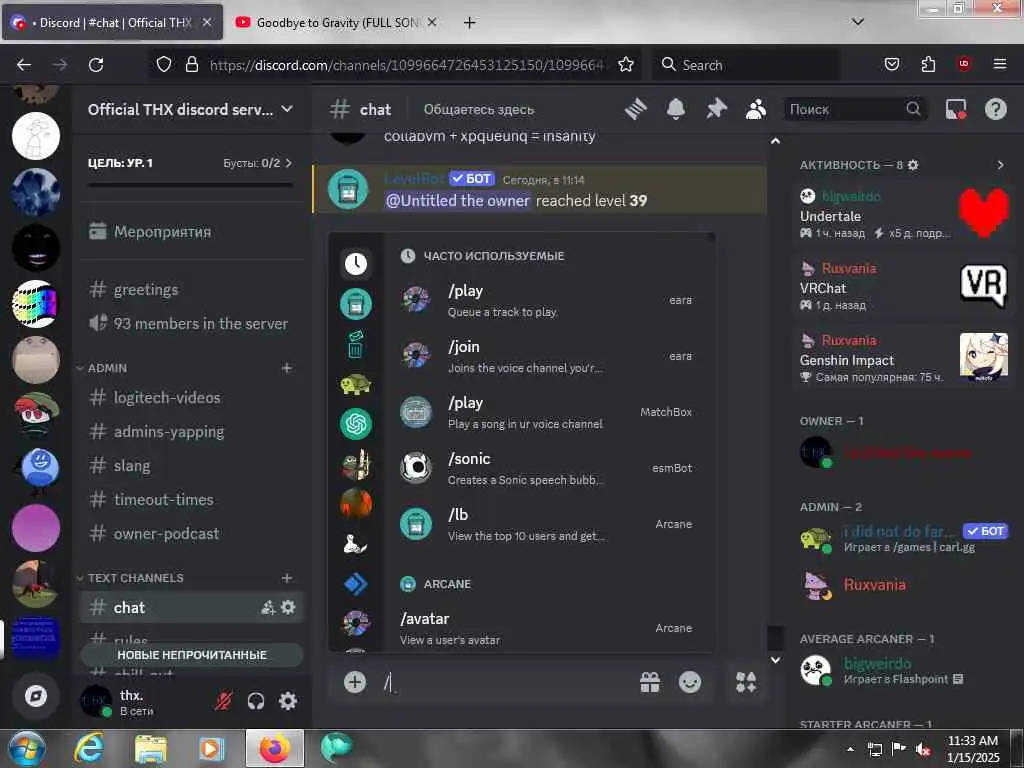Viewport: 1024px width, 768px height.
Task: Open apps launcher icon in message bar
Action: (746, 682)
